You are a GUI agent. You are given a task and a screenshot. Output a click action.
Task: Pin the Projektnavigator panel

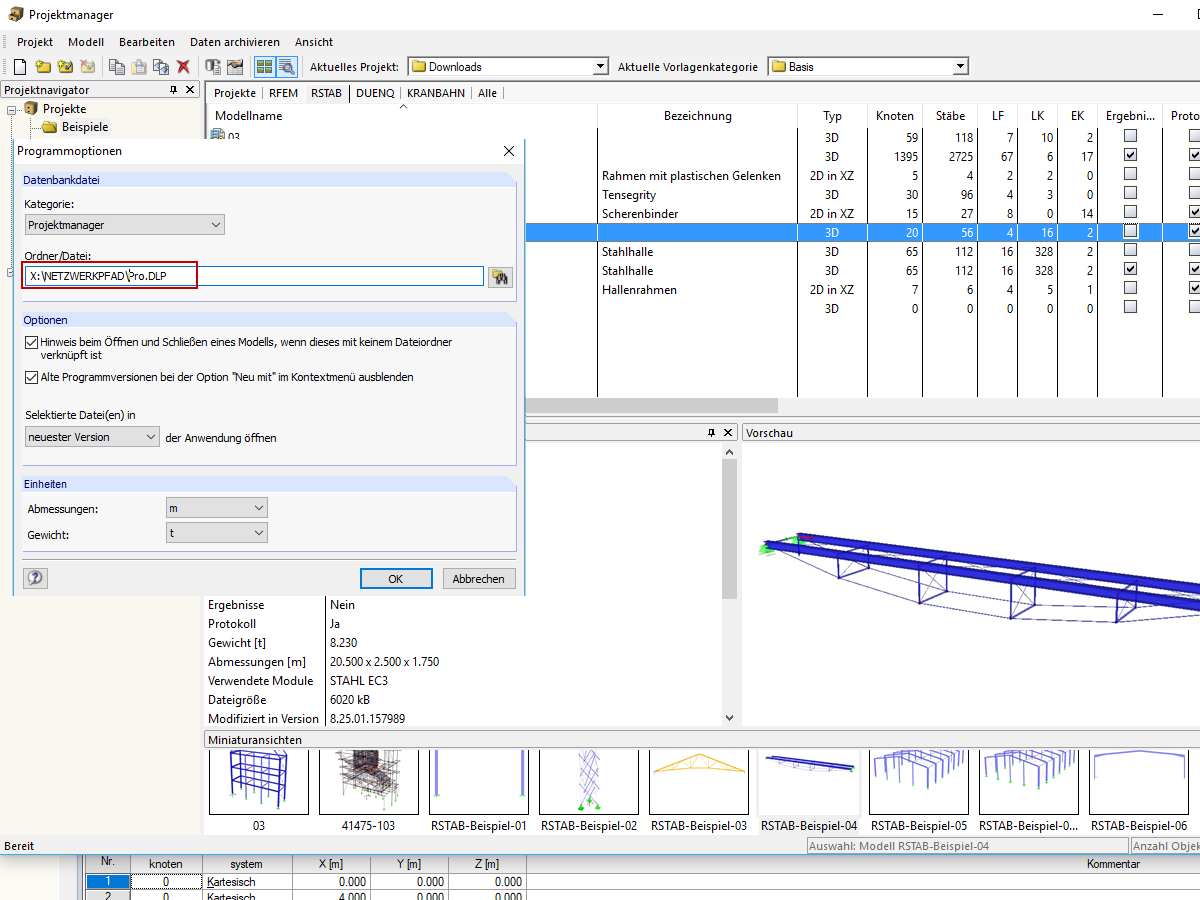[x=174, y=90]
